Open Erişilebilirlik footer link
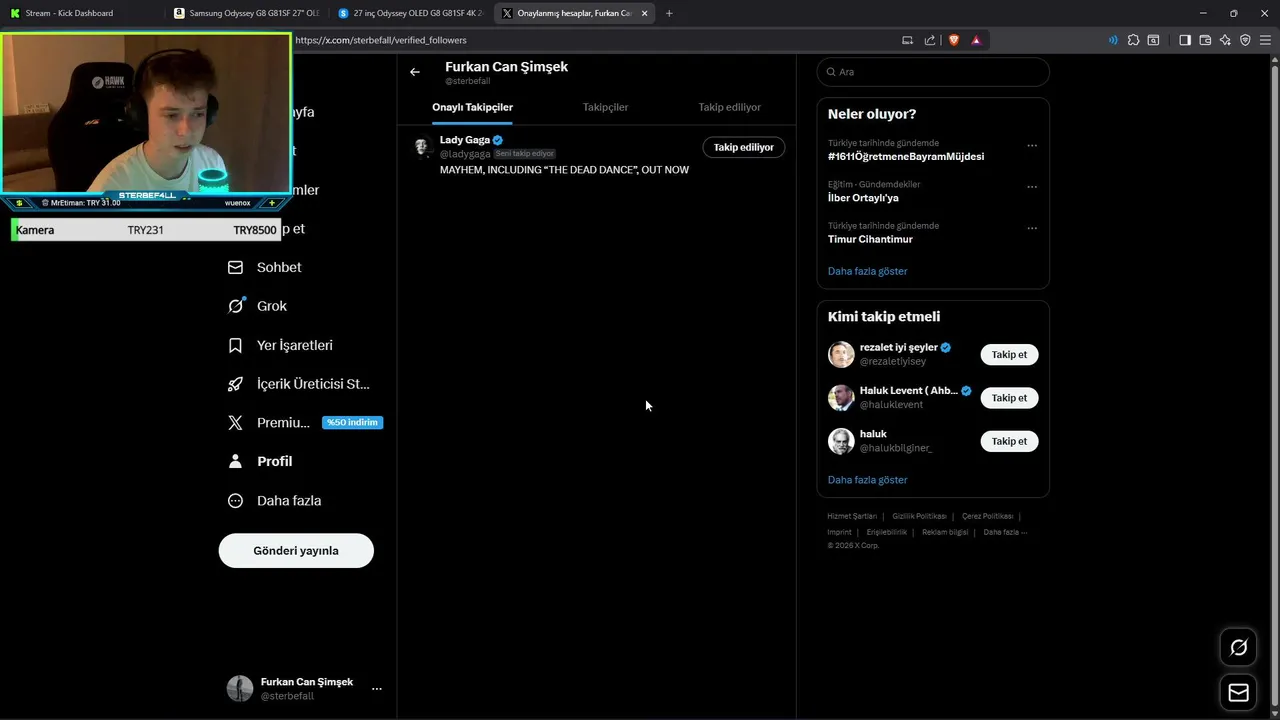 (x=887, y=532)
